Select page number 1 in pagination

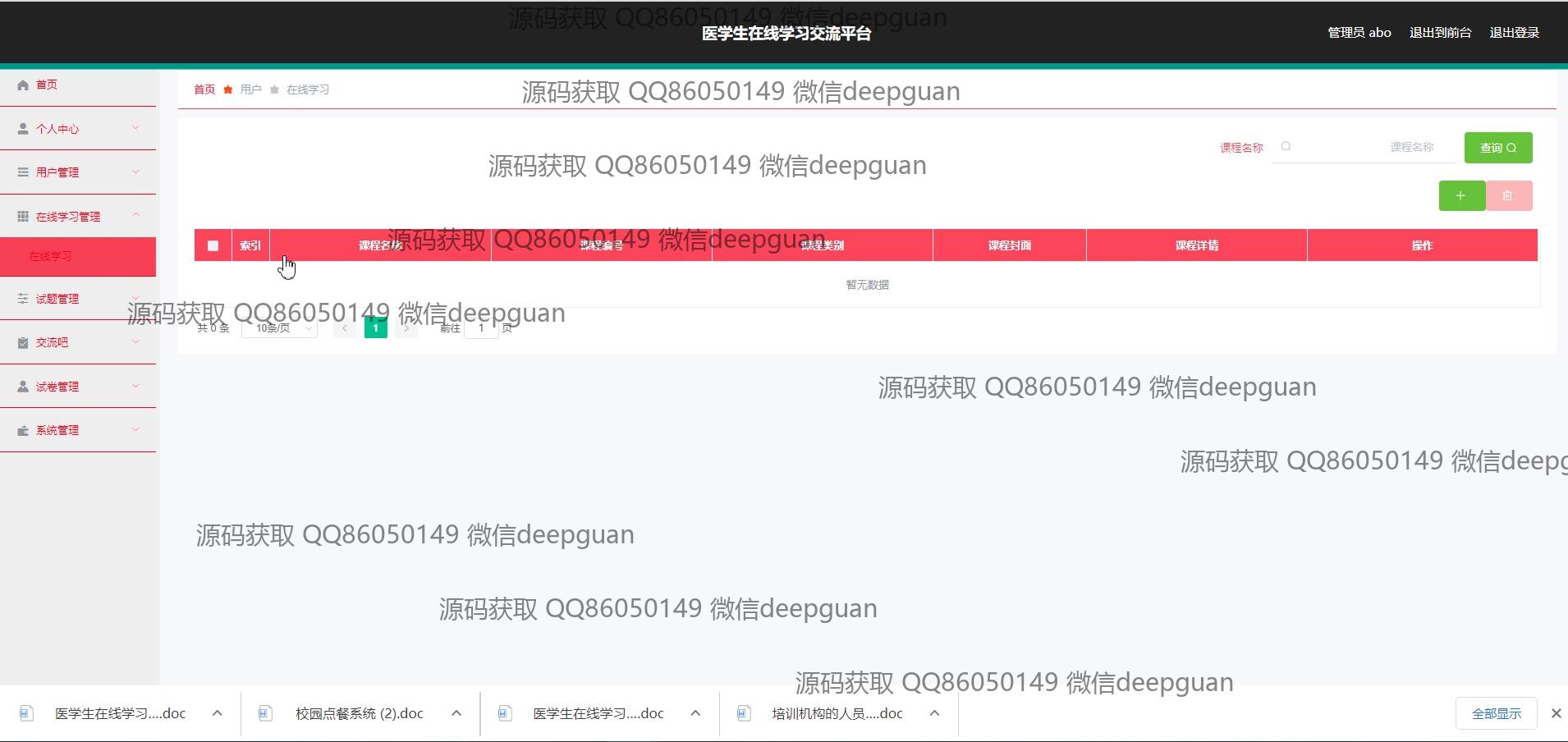click(x=376, y=328)
